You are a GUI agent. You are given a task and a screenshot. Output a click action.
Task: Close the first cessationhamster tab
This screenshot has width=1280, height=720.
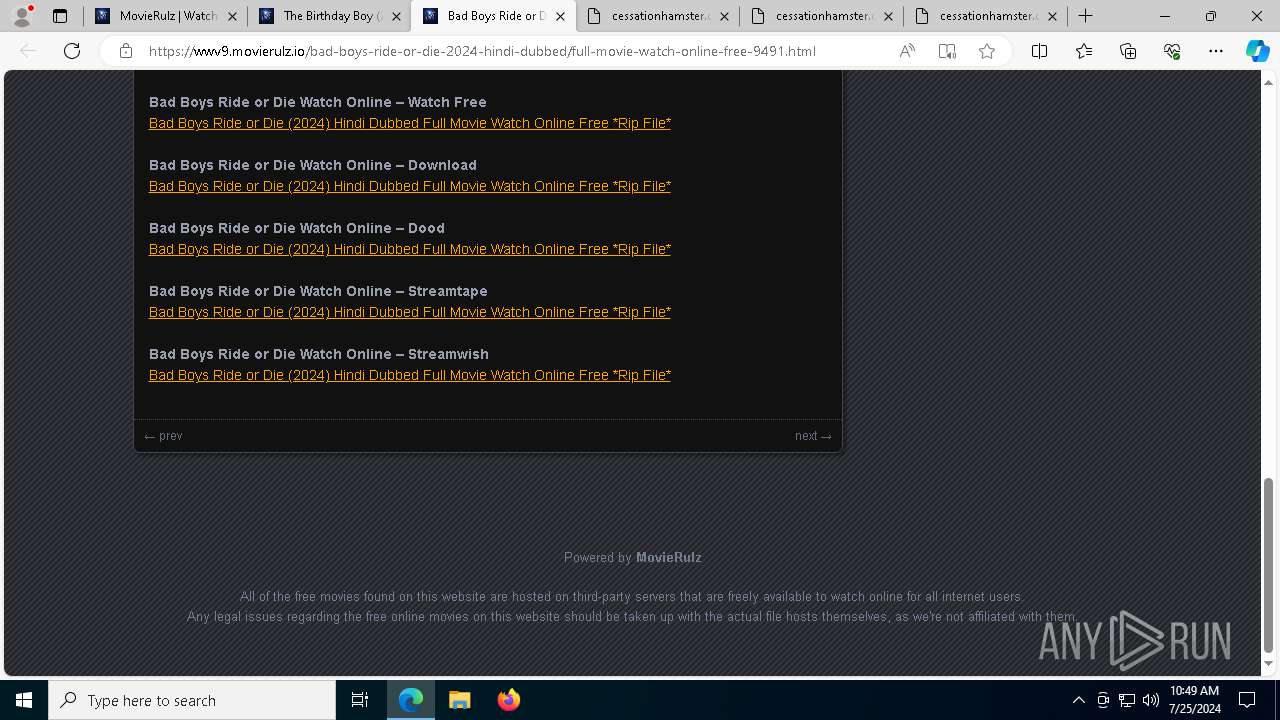(724, 16)
